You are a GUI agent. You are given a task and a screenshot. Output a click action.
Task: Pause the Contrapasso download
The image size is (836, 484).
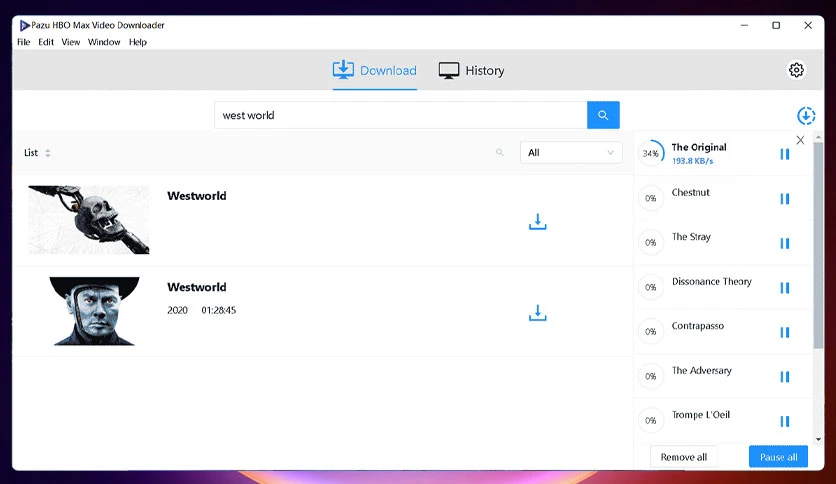pos(784,332)
